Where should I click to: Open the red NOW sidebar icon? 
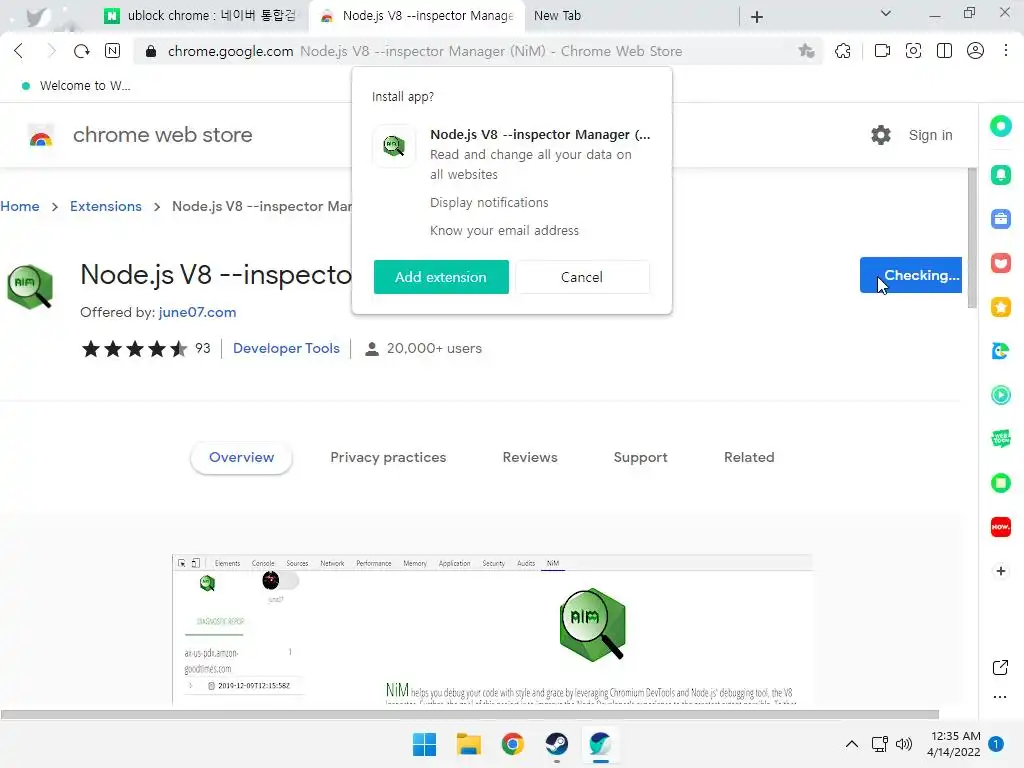coord(1000,527)
